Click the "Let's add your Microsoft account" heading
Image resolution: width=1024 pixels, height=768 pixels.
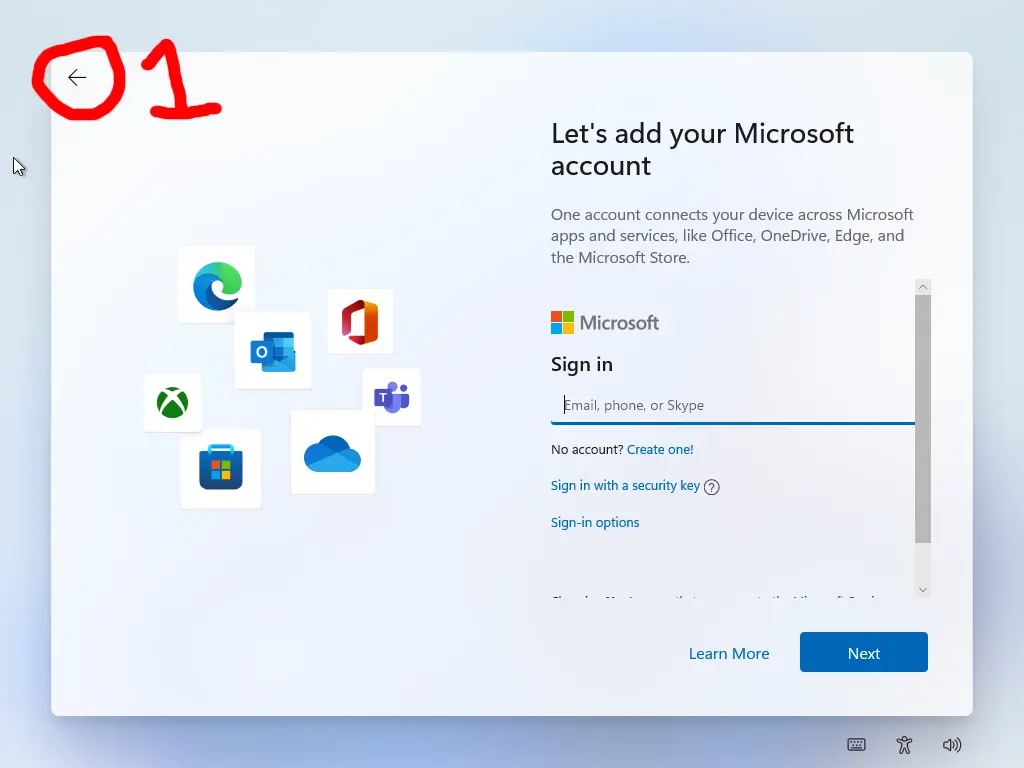[702, 150]
